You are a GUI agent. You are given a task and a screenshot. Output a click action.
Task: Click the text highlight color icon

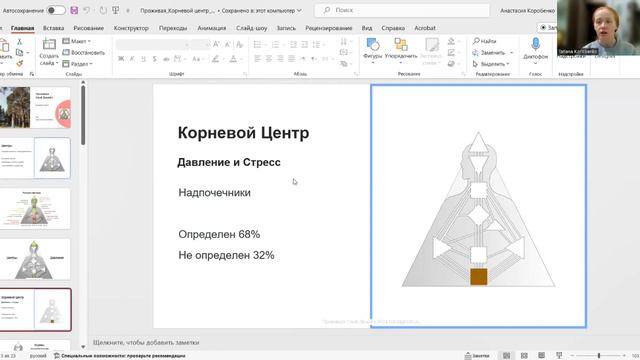click(215, 59)
